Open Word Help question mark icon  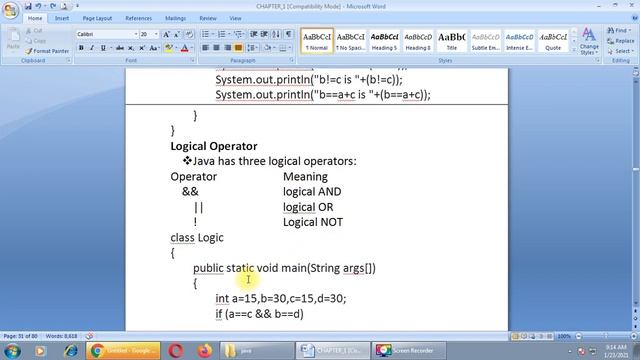pyautogui.click(x=635, y=18)
